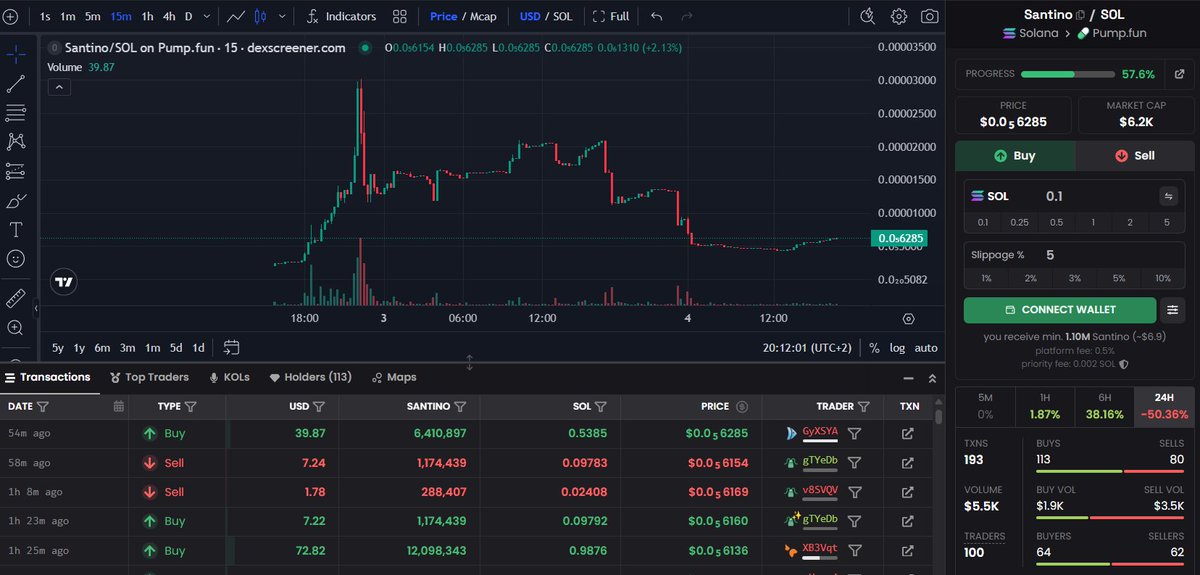The height and width of the screenshot is (575, 1200).
Task: Select the trend line drawing tool
Action: coord(16,82)
